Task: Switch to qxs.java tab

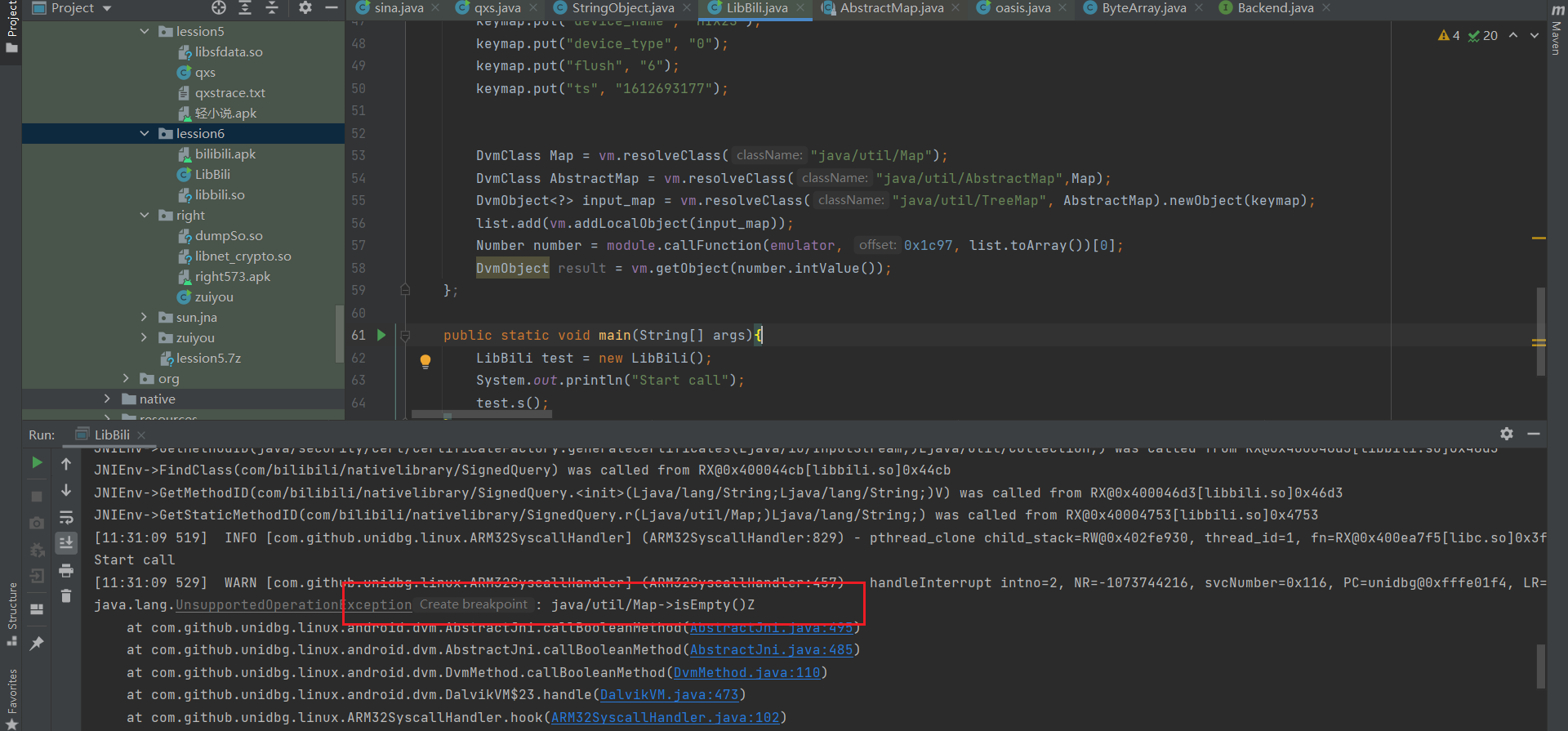Action: [497, 8]
